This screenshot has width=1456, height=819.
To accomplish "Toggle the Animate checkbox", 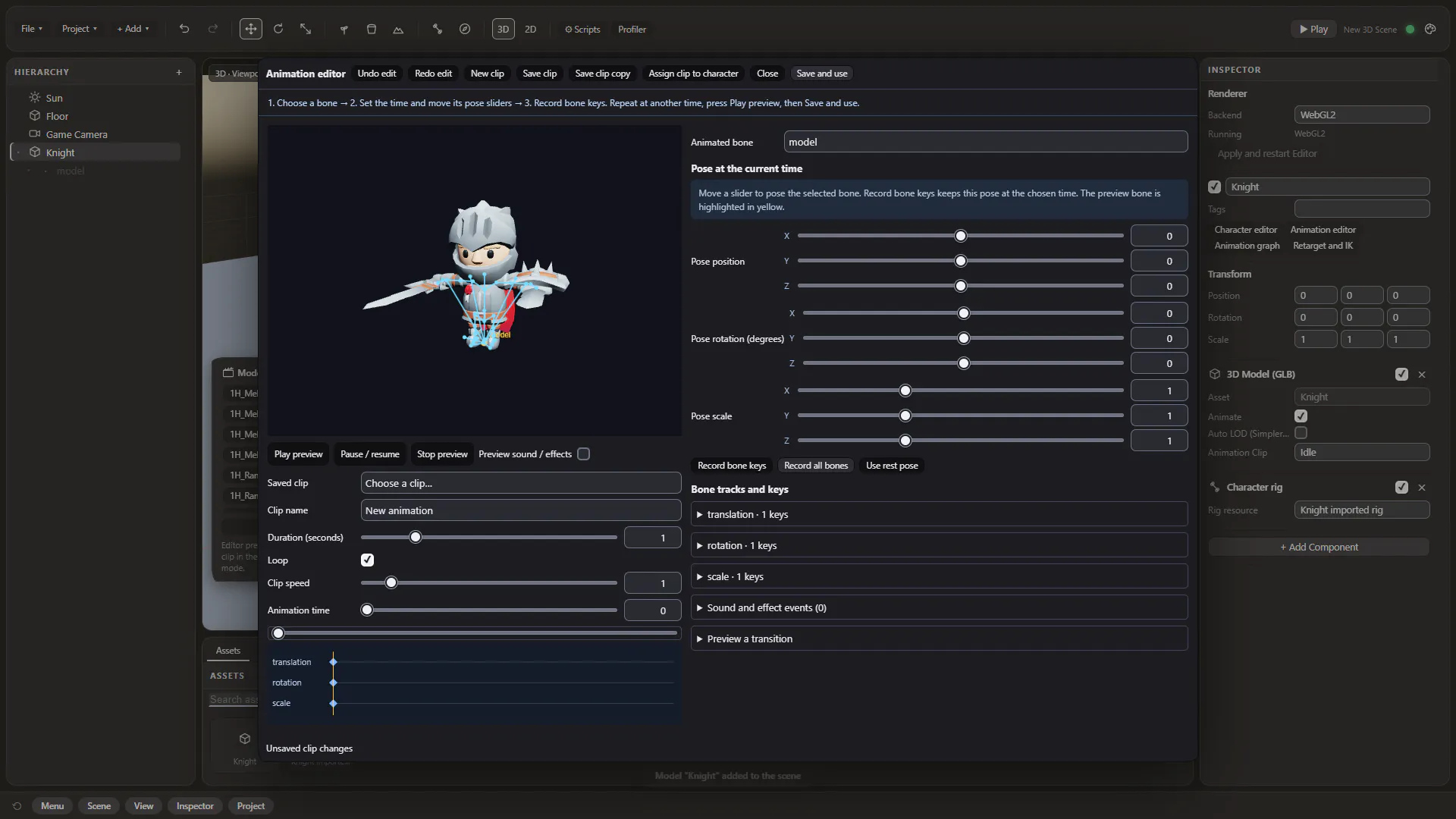I will pyautogui.click(x=1301, y=416).
